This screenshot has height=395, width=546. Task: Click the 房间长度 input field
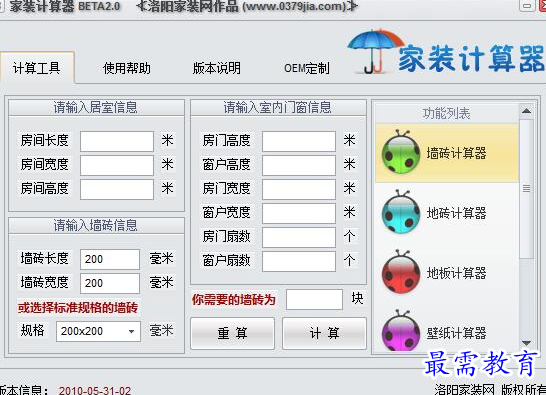click(x=117, y=141)
